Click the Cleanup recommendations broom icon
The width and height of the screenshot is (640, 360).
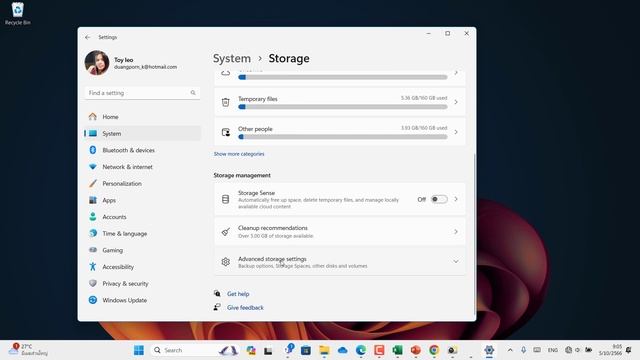225,232
